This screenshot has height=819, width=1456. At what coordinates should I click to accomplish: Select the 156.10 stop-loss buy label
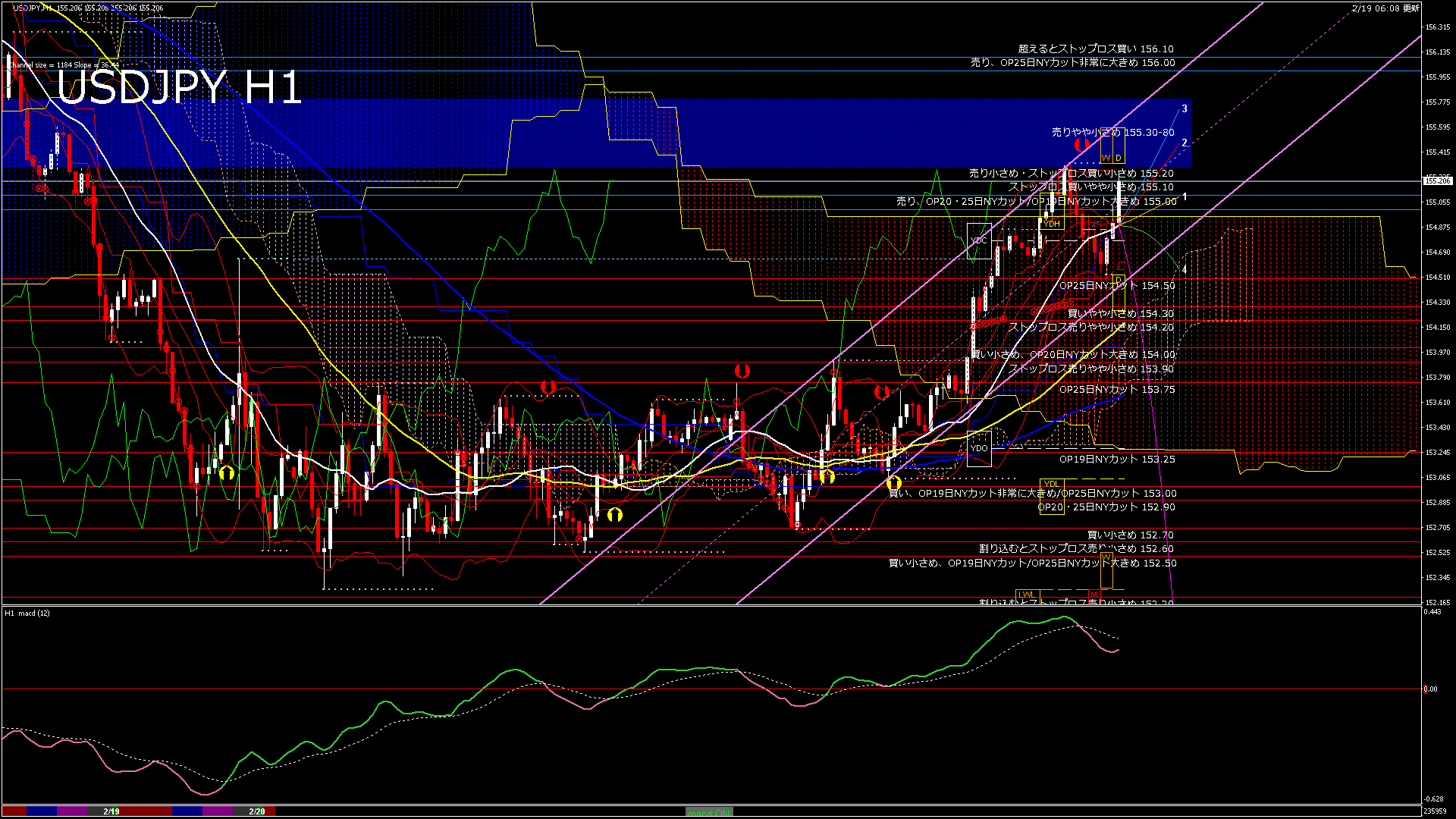[1095, 49]
